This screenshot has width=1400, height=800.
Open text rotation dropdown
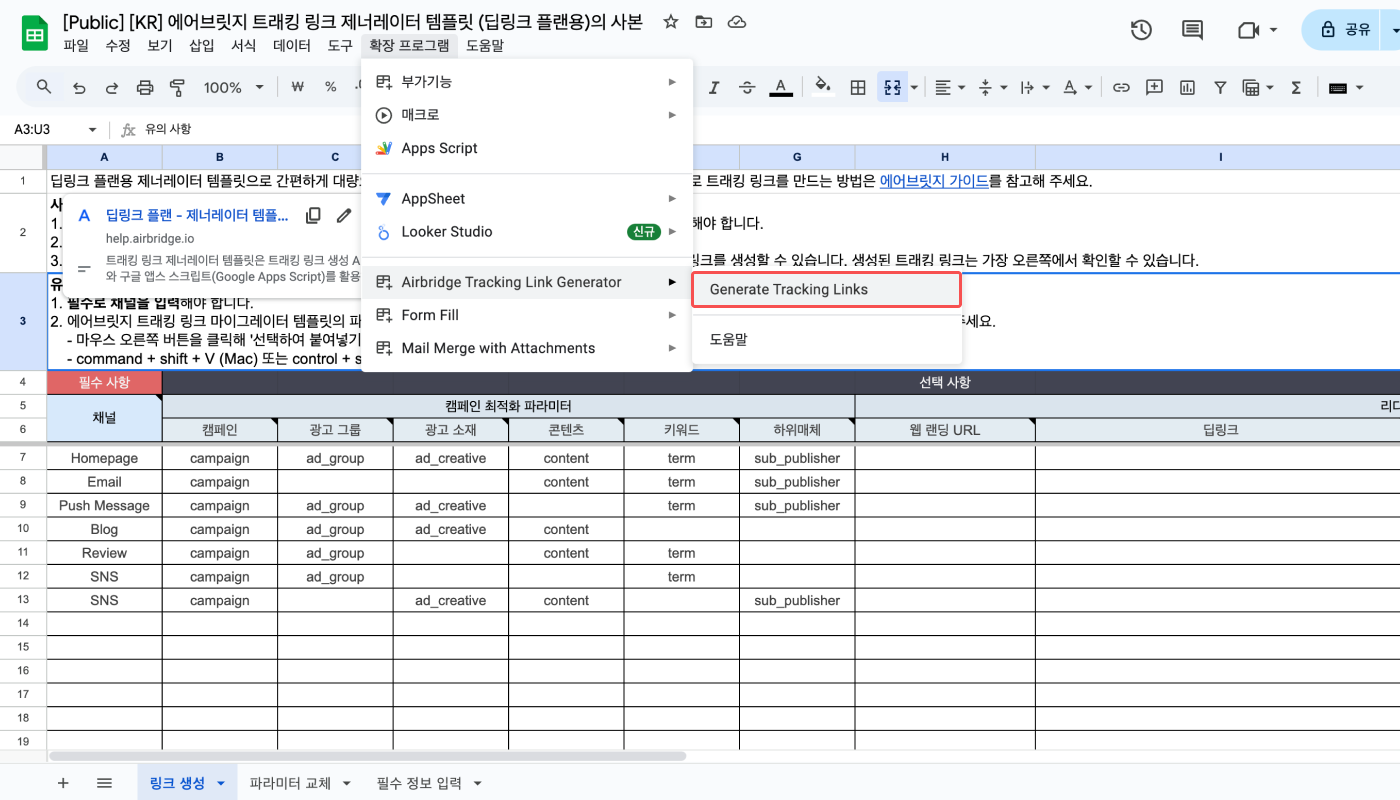point(1076,88)
